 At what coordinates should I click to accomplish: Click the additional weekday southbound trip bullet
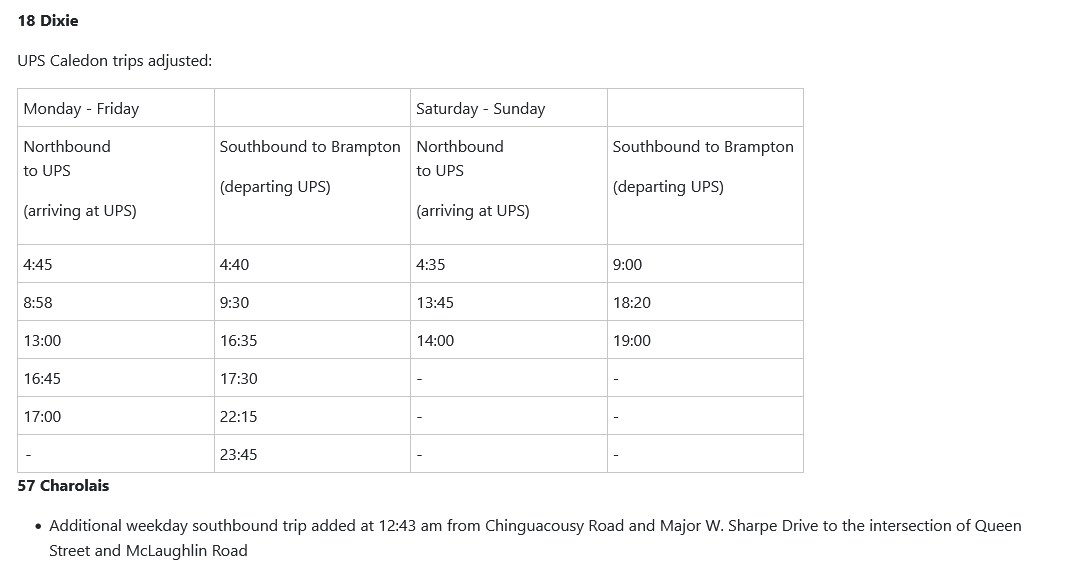535,538
